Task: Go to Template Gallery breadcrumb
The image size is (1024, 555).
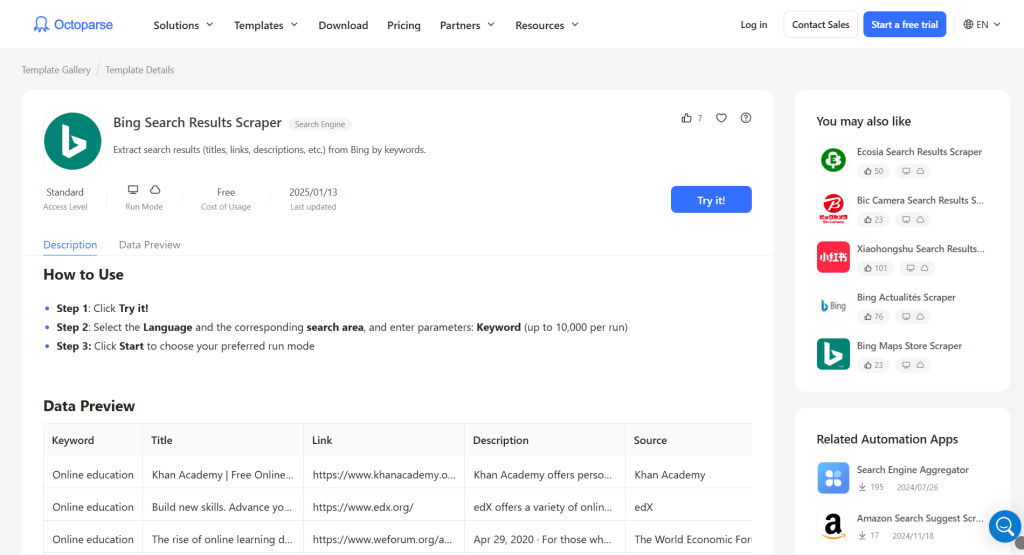Action: [56, 70]
